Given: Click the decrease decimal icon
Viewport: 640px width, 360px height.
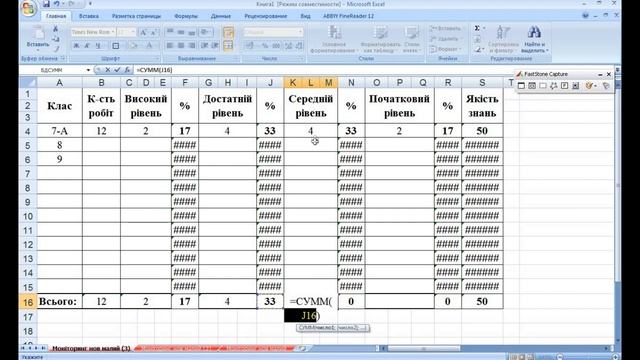Looking at the screenshot, I should [x=299, y=46].
